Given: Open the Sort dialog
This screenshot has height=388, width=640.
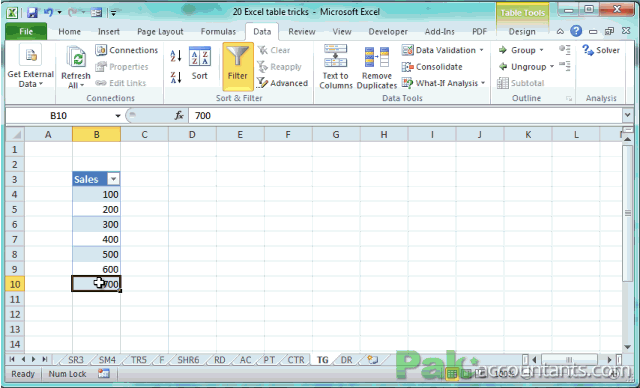Looking at the screenshot, I should 200,64.
